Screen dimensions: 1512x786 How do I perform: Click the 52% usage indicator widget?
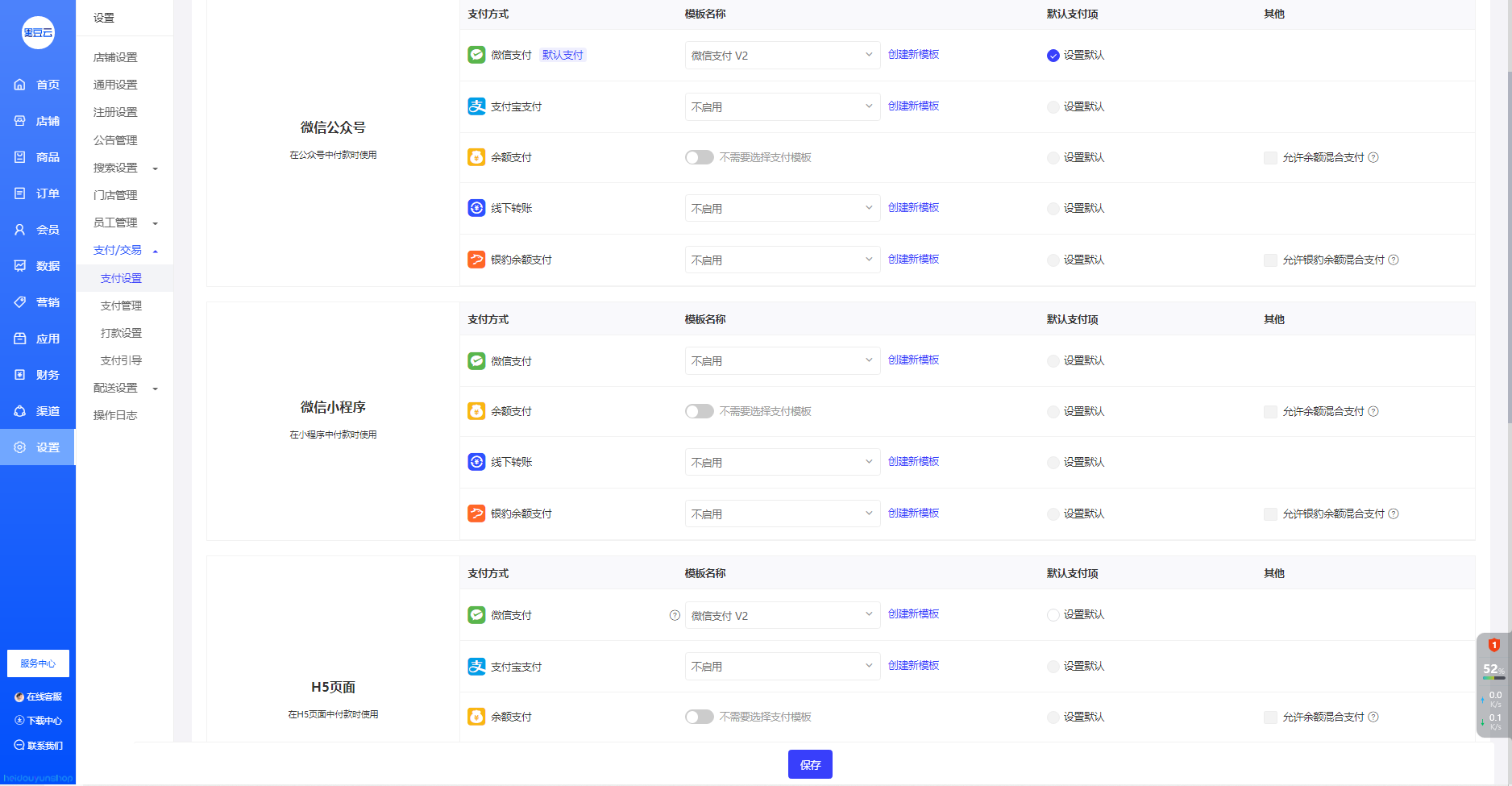[x=1493, y=670]
